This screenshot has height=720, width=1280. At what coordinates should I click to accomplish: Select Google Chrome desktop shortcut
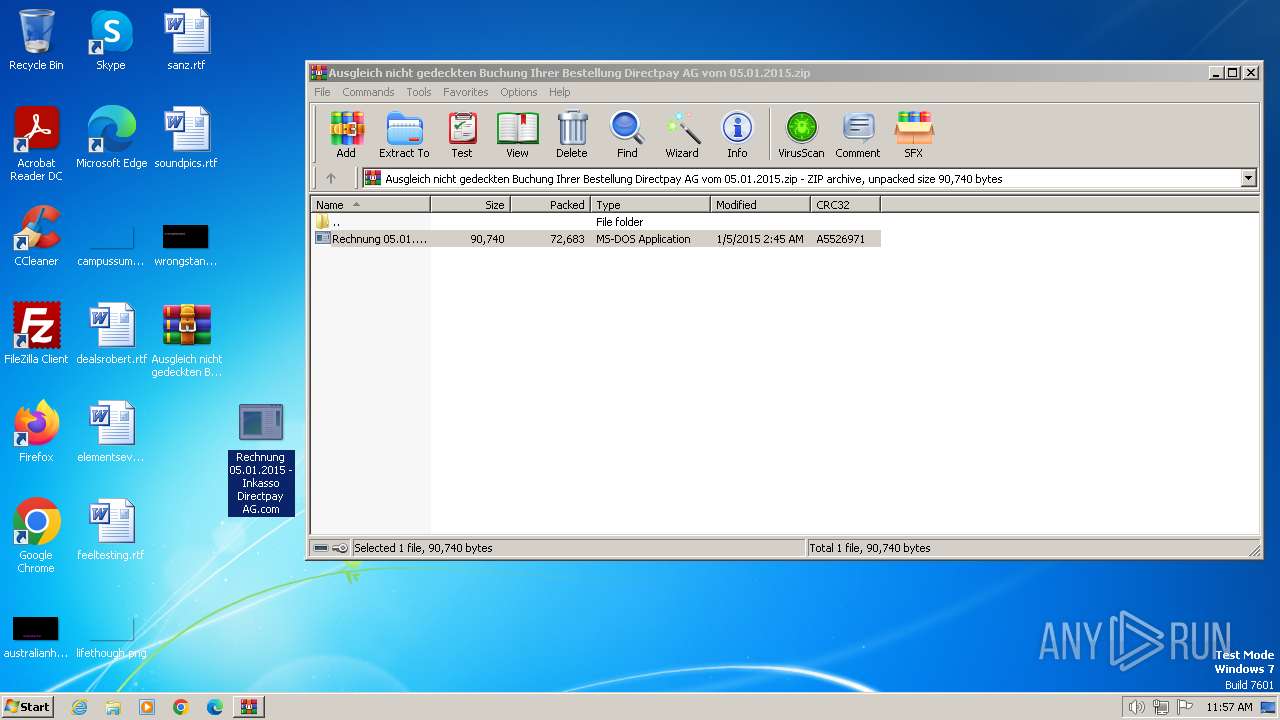[36, 536]
